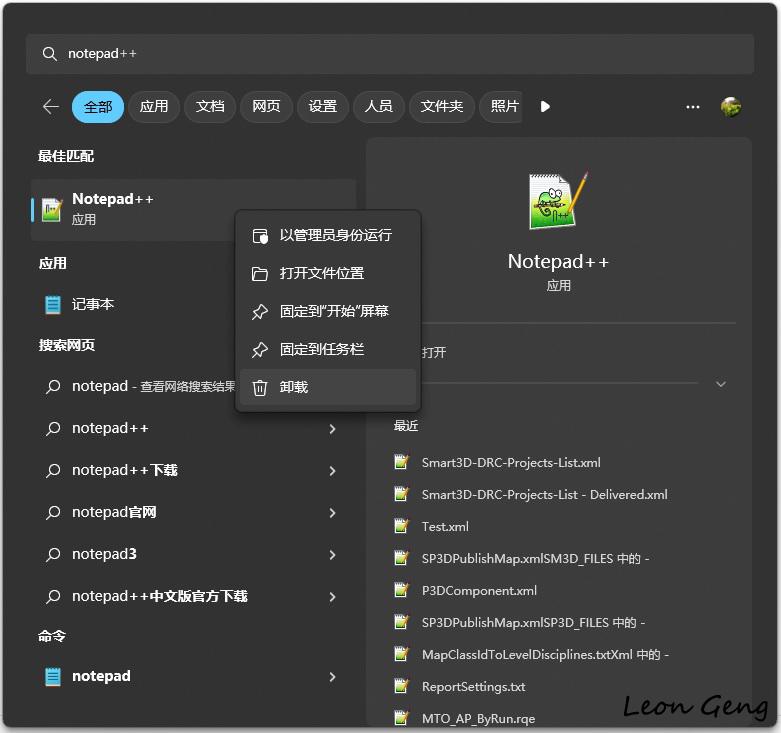Click file icon beside MTO_AP_ByRun.rqe
Image resolution: width=781 pixels, height=733 pixels.
401,719
